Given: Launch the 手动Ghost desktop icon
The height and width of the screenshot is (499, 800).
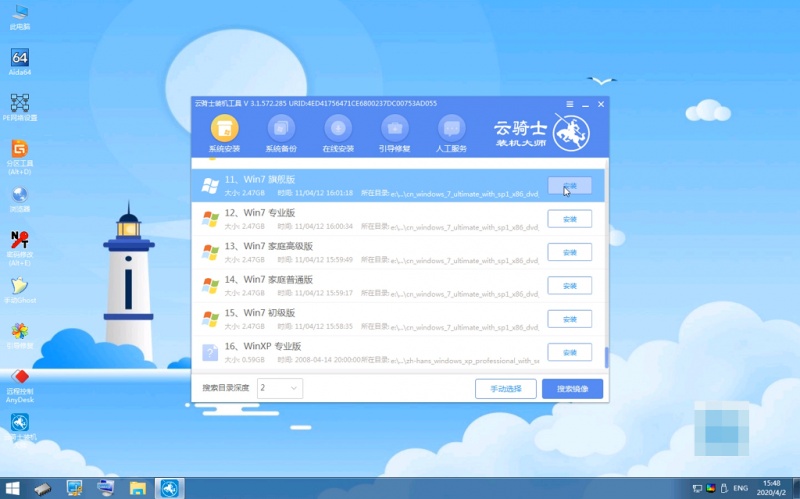Looking at the screenshot, I should [19, 290].
